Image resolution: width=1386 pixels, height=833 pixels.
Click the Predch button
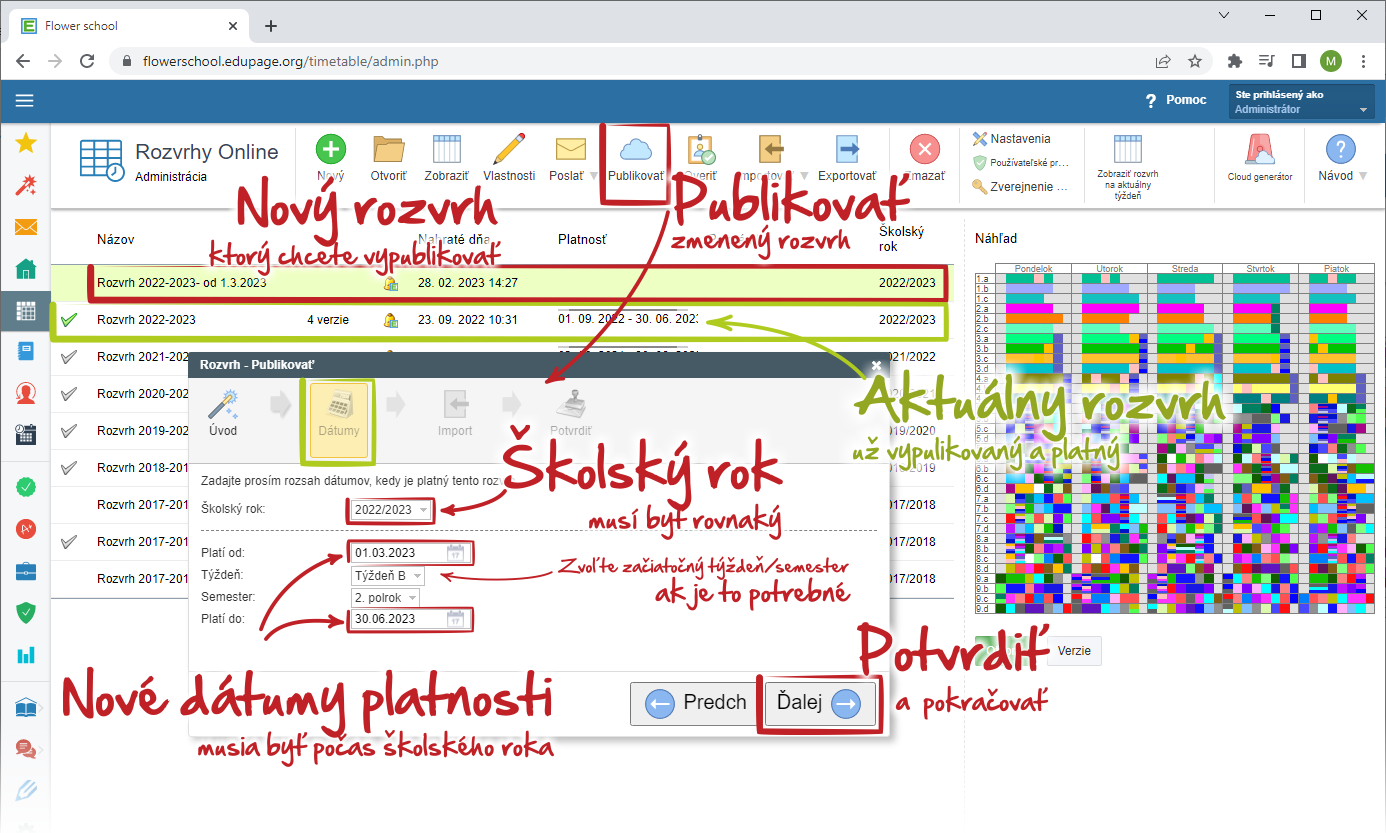pyautogui.click(x=696, y=703)
